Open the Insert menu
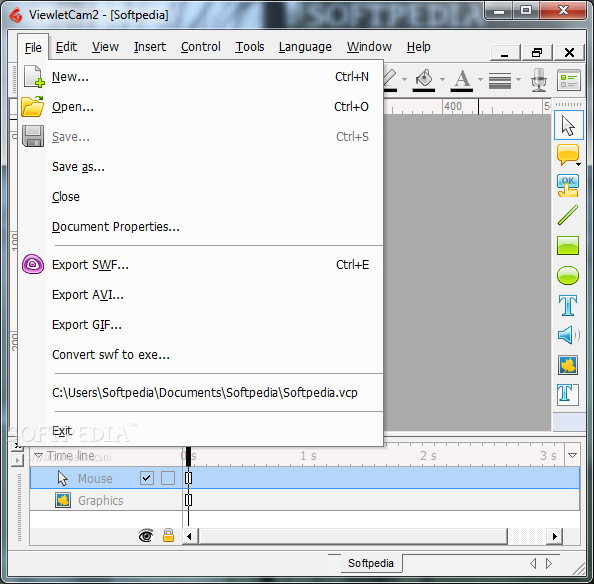Viewport: 594px width, 584px height. pyautogui.click(x=150, y=47)
